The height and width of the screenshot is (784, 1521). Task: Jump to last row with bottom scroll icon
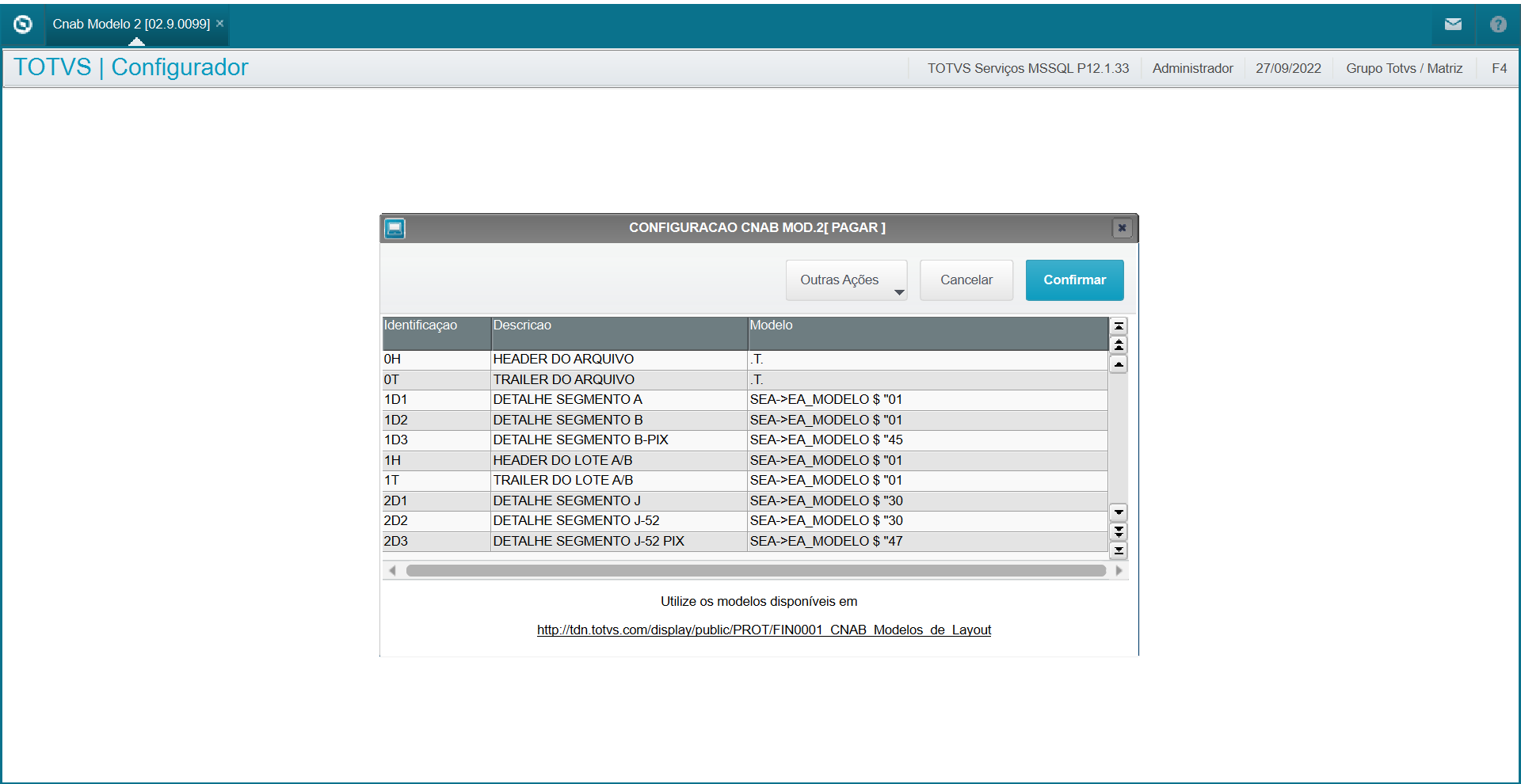(1119, 550)
